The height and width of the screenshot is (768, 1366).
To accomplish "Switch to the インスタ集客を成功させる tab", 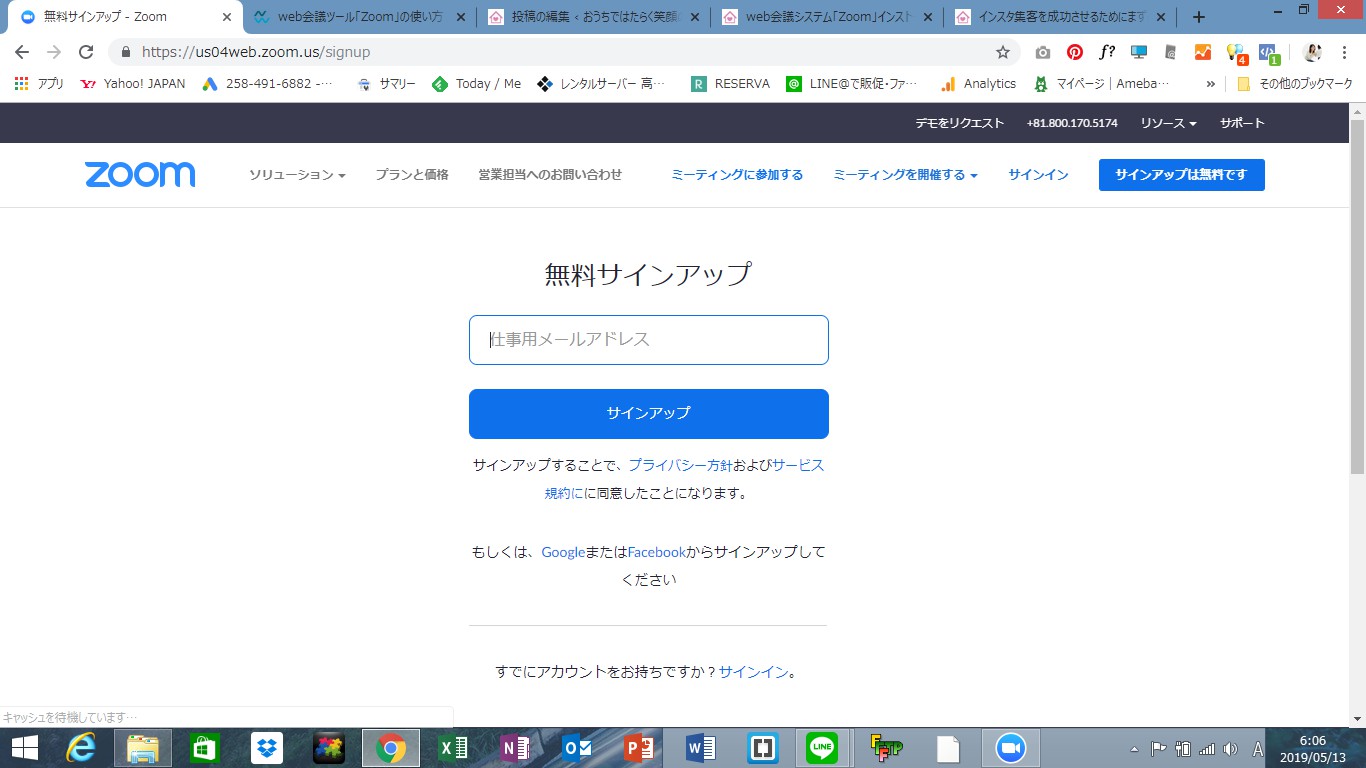I will coord(1062,17).
